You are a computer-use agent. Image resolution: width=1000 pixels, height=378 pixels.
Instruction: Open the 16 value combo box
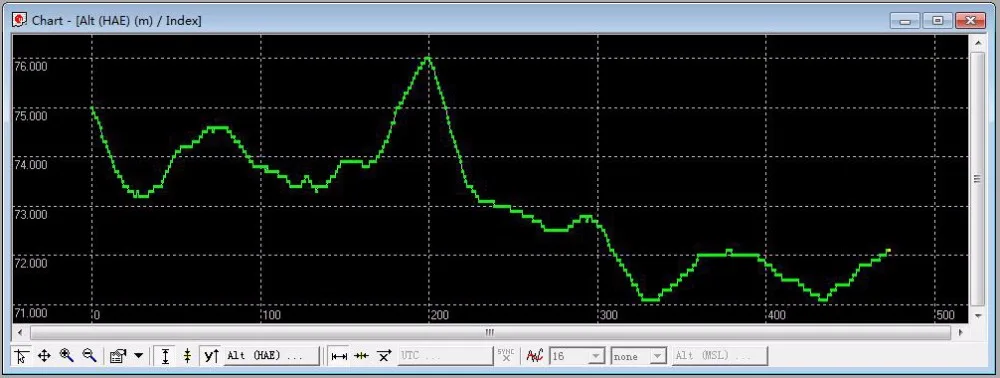click(577, 356)
